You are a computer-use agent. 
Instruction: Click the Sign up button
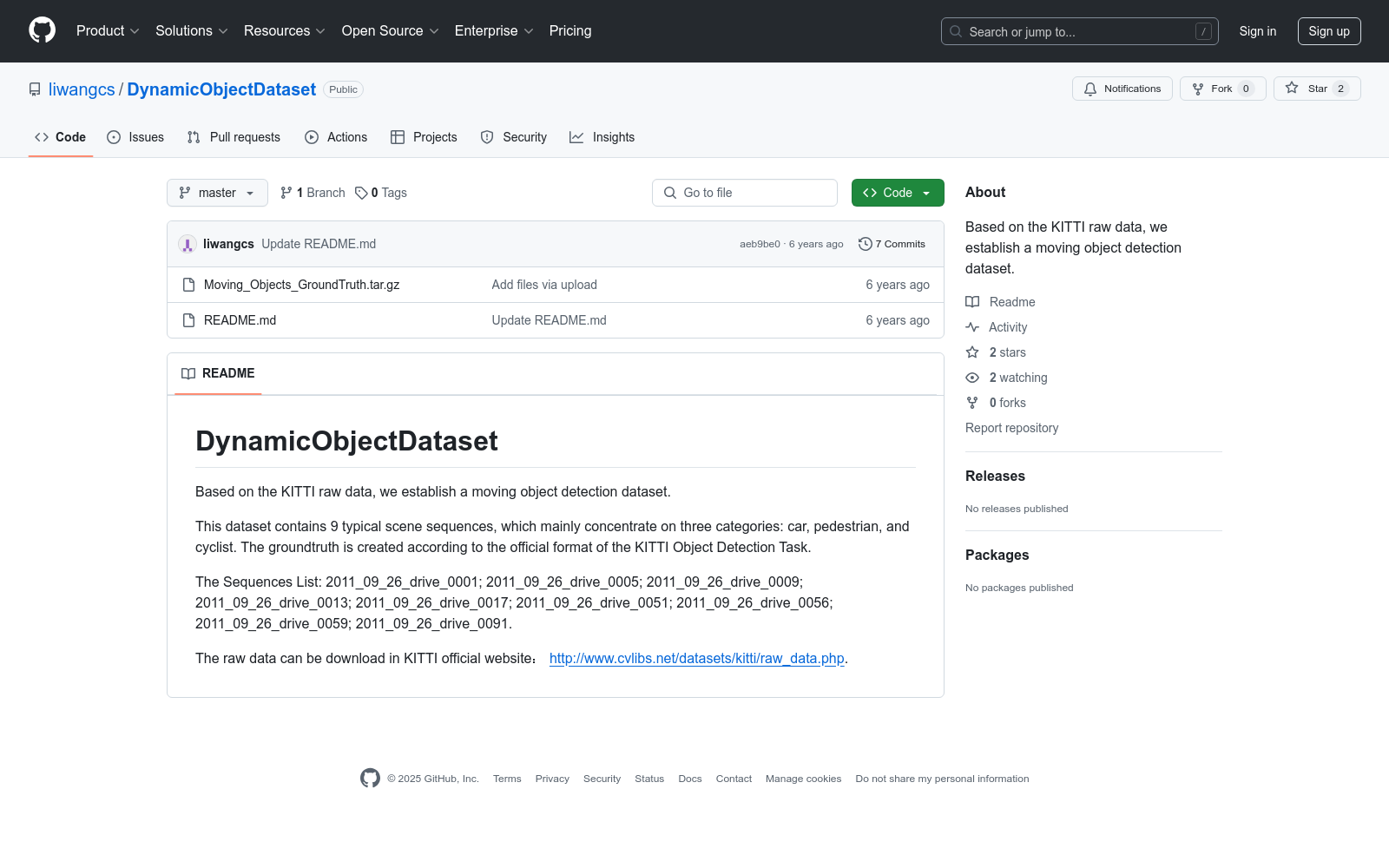(1329, 31)
